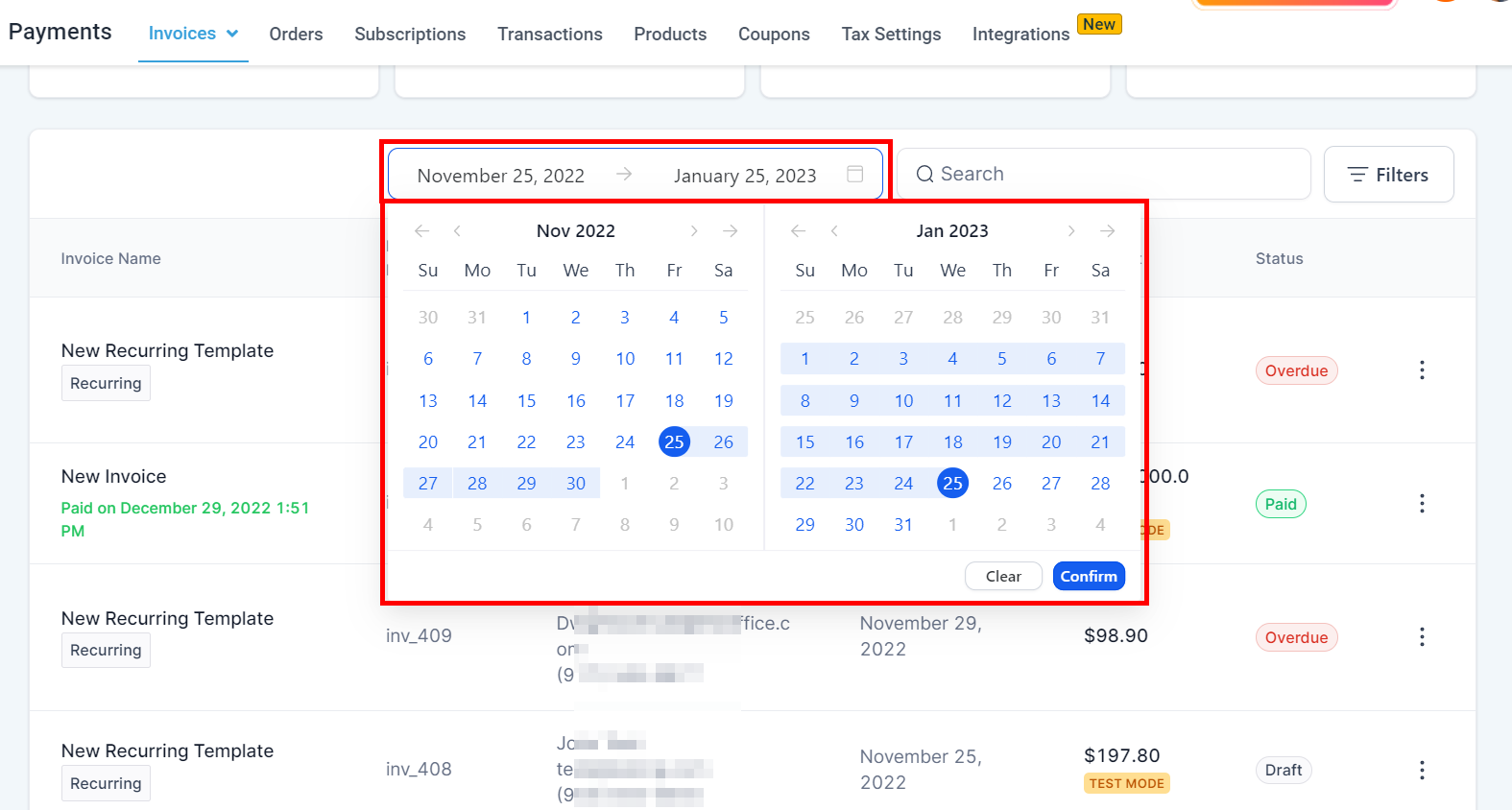
Task: Click the Filters button
Action: pos(1388,175)
